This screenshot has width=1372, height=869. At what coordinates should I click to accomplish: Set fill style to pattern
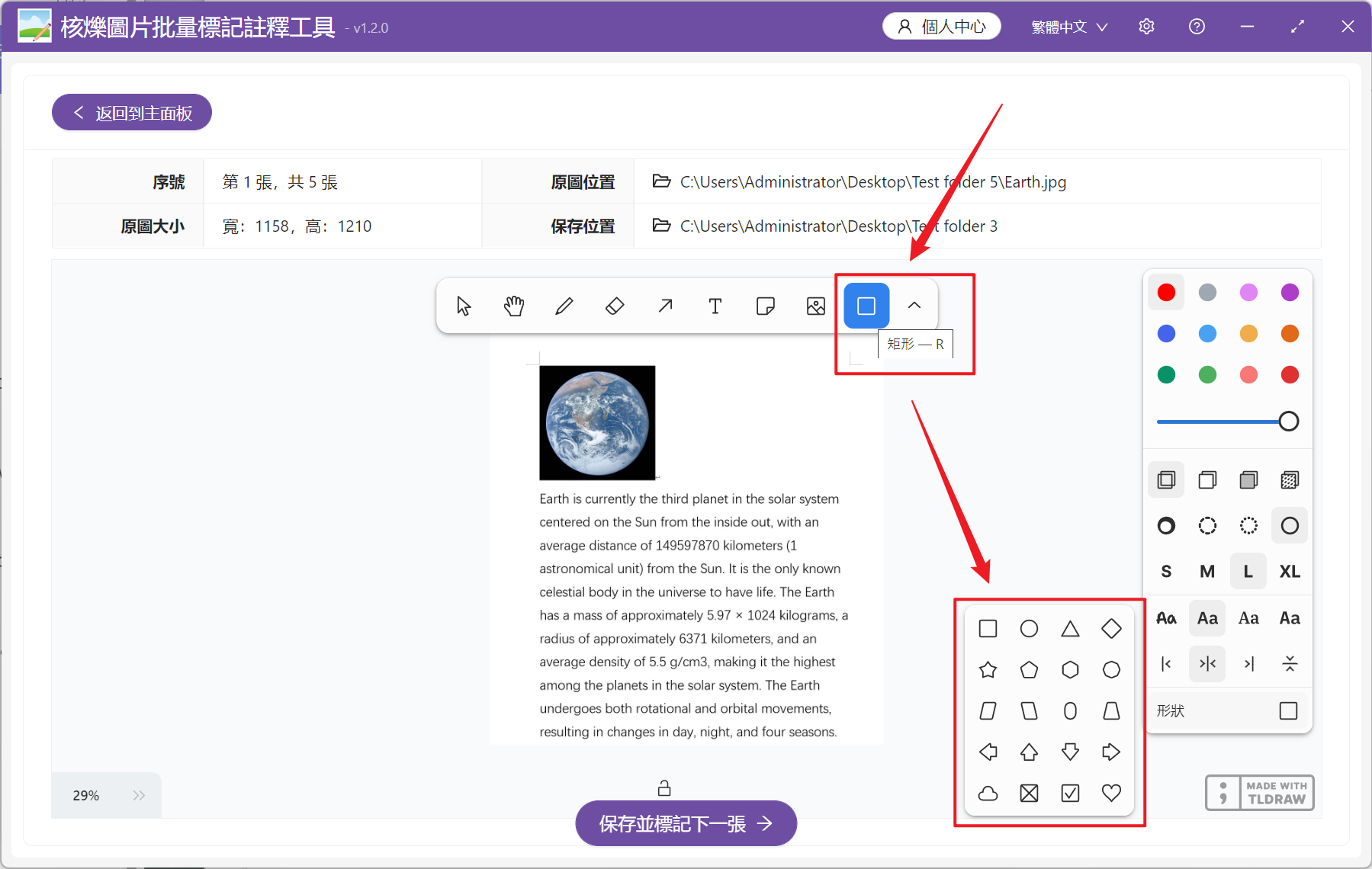(1290, 479)
